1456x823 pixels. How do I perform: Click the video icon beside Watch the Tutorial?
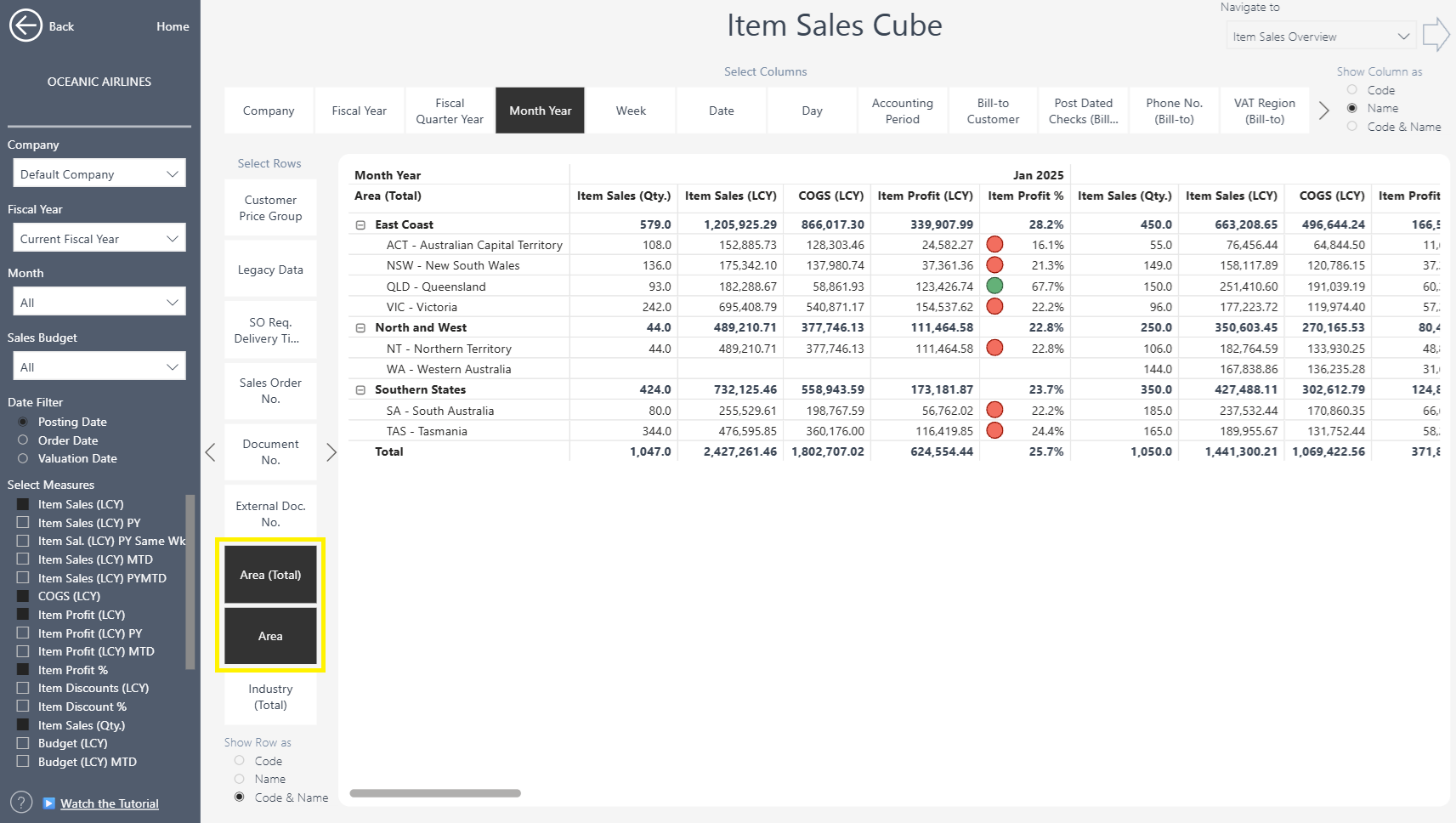tap(49, 803)
